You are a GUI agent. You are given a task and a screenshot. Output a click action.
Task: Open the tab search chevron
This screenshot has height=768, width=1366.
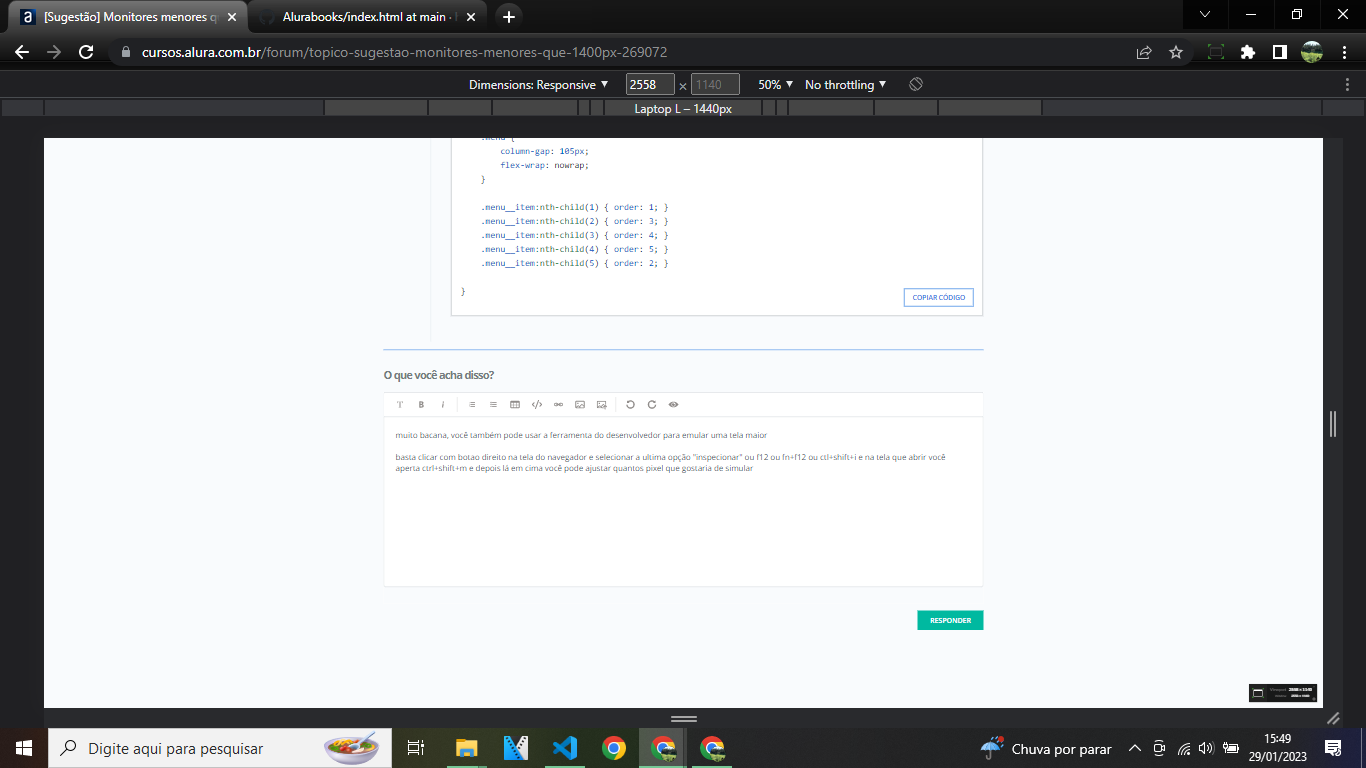click(x=1205, y=14)
